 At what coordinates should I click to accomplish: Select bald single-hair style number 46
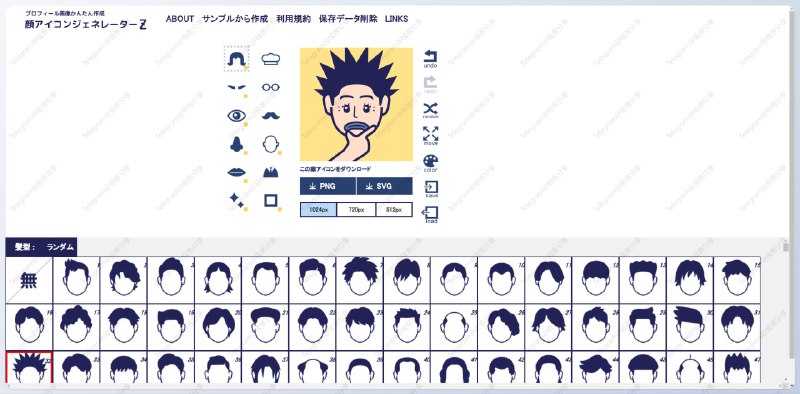pos(690,367)
